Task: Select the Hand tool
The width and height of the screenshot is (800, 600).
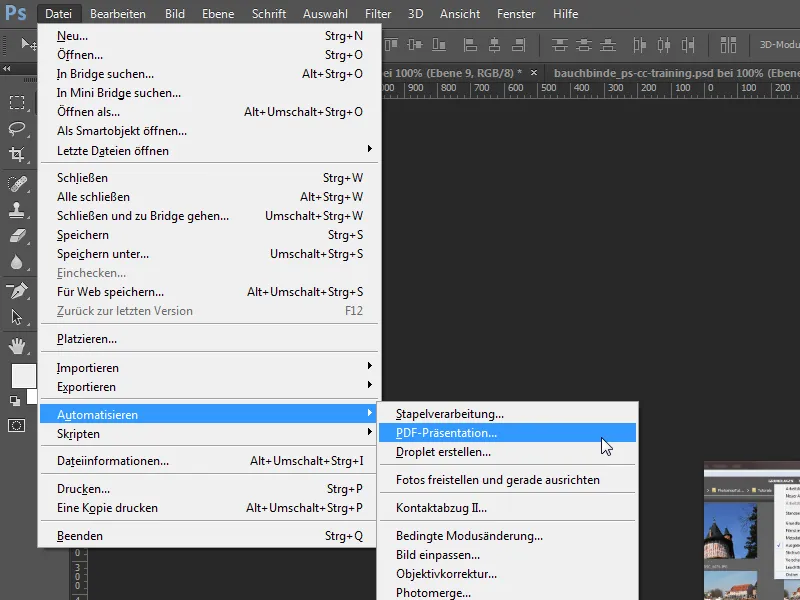Action: (x=17, y=346)
